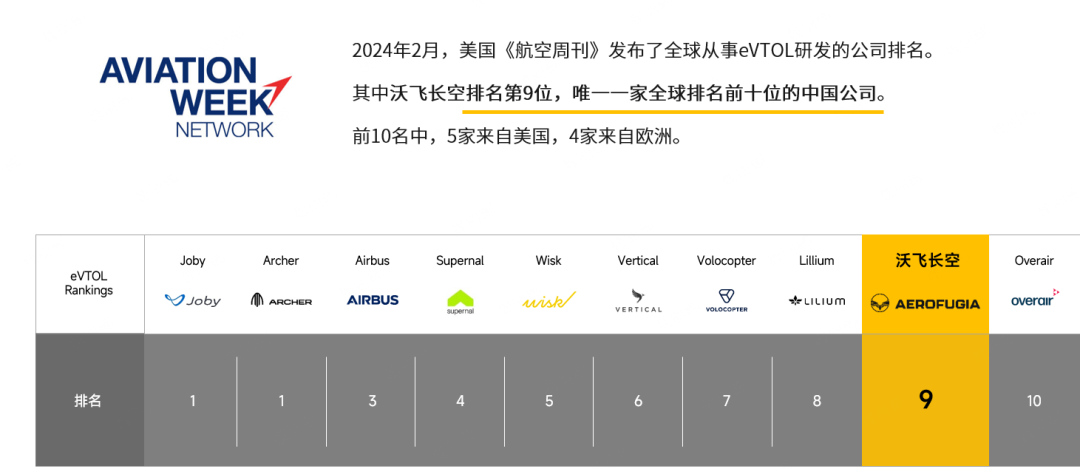This screenshot has height=469, width=1080.
Task: Click the sentence starting '2024年2月，美国《航空周刊》'
Action: [x=644, y=51]
